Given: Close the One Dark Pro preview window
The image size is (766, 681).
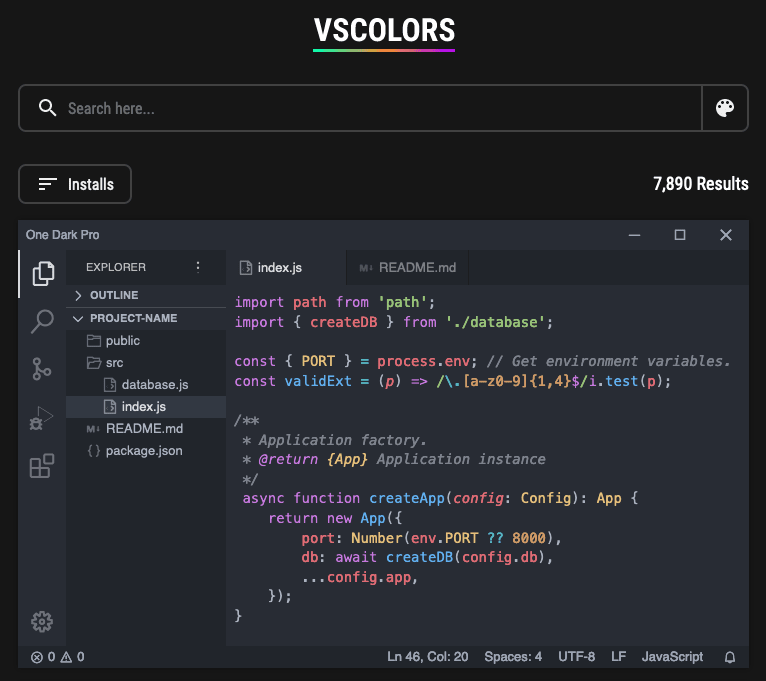Looking at the screenshot, I should pos(726,235).
